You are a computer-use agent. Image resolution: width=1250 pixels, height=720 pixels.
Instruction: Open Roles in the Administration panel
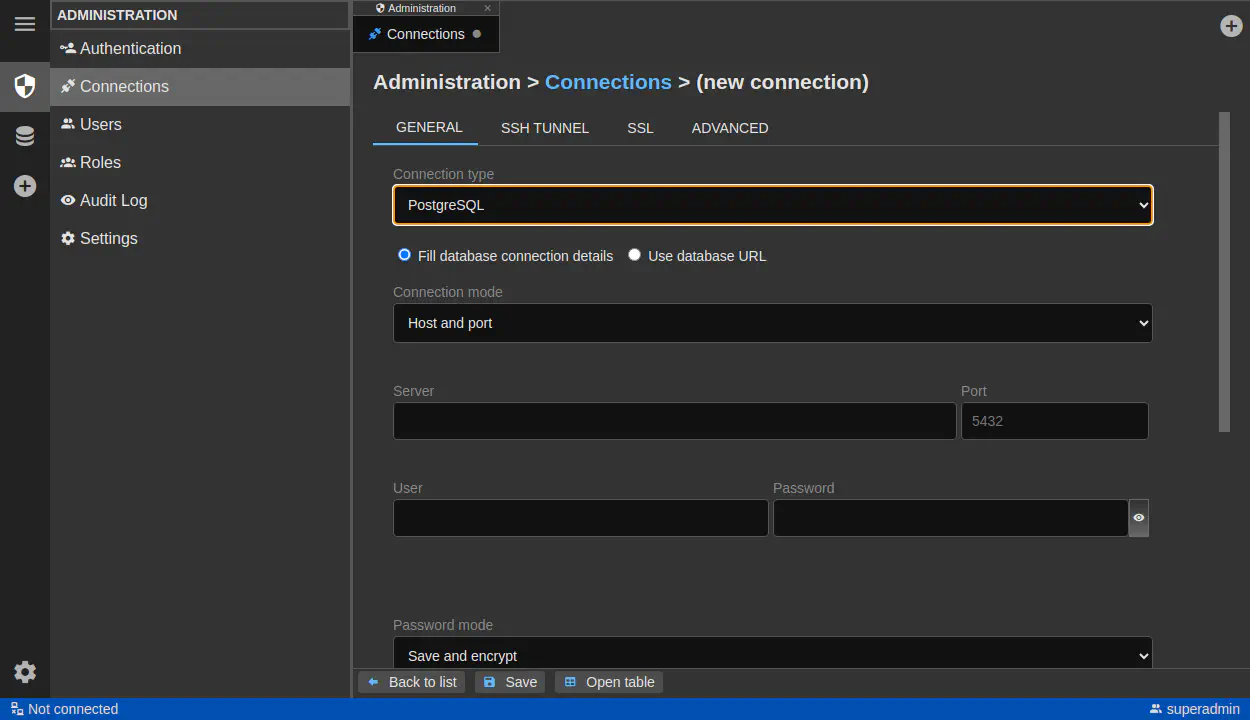pyautogui.click(x=200, y=162)
